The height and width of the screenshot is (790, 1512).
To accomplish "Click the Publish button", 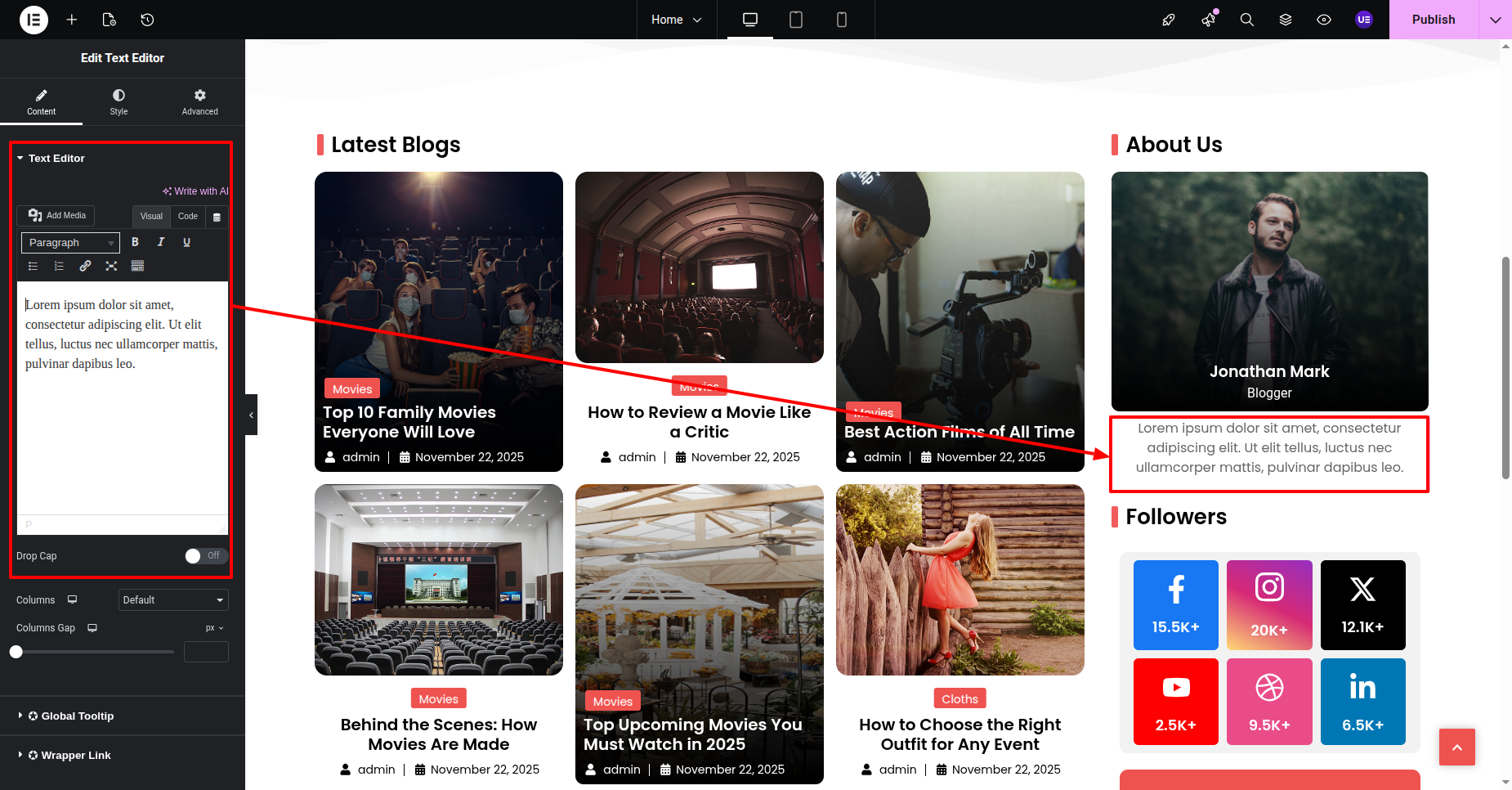I will [x=1433, y=20].
